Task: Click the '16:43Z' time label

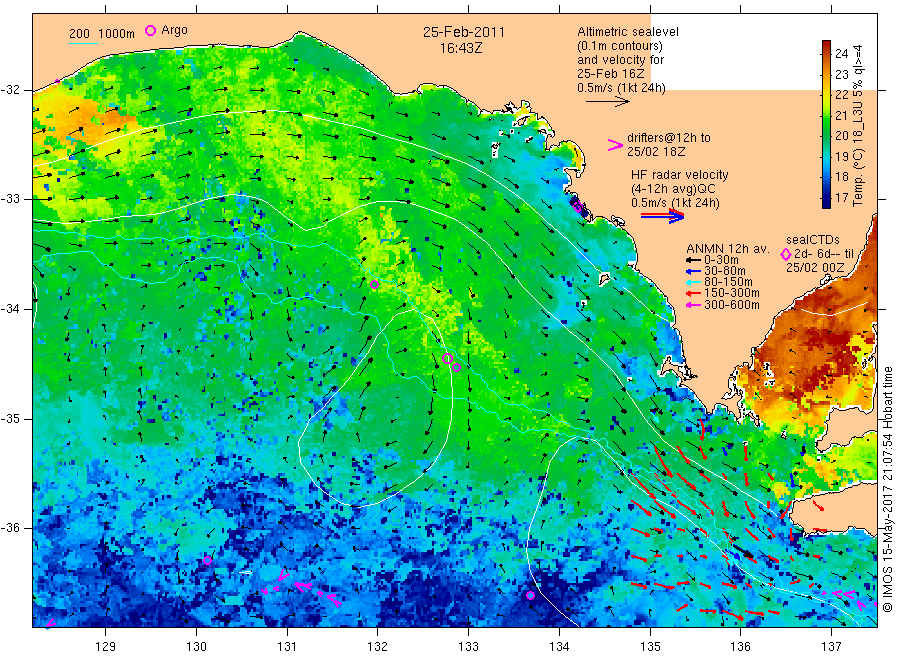Action: pos(461,49)
